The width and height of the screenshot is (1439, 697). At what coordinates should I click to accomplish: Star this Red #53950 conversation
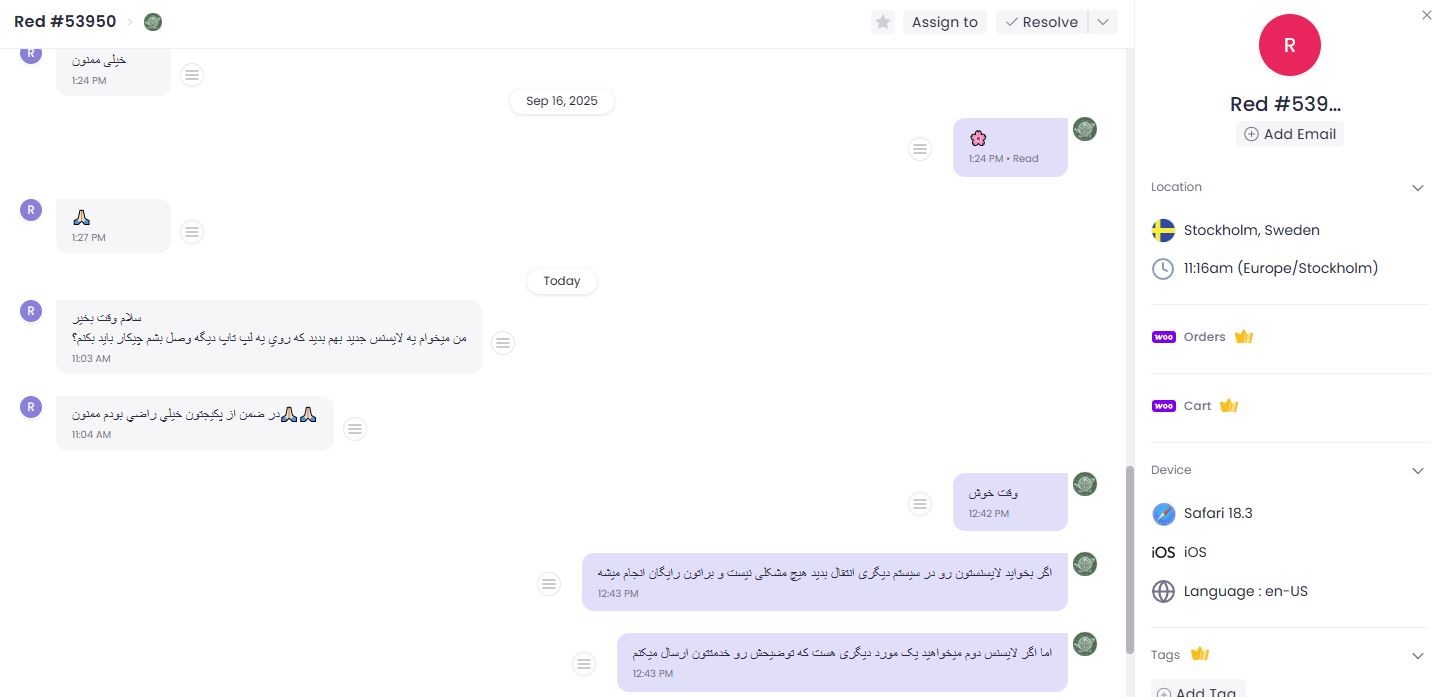[x=882, y=22]
